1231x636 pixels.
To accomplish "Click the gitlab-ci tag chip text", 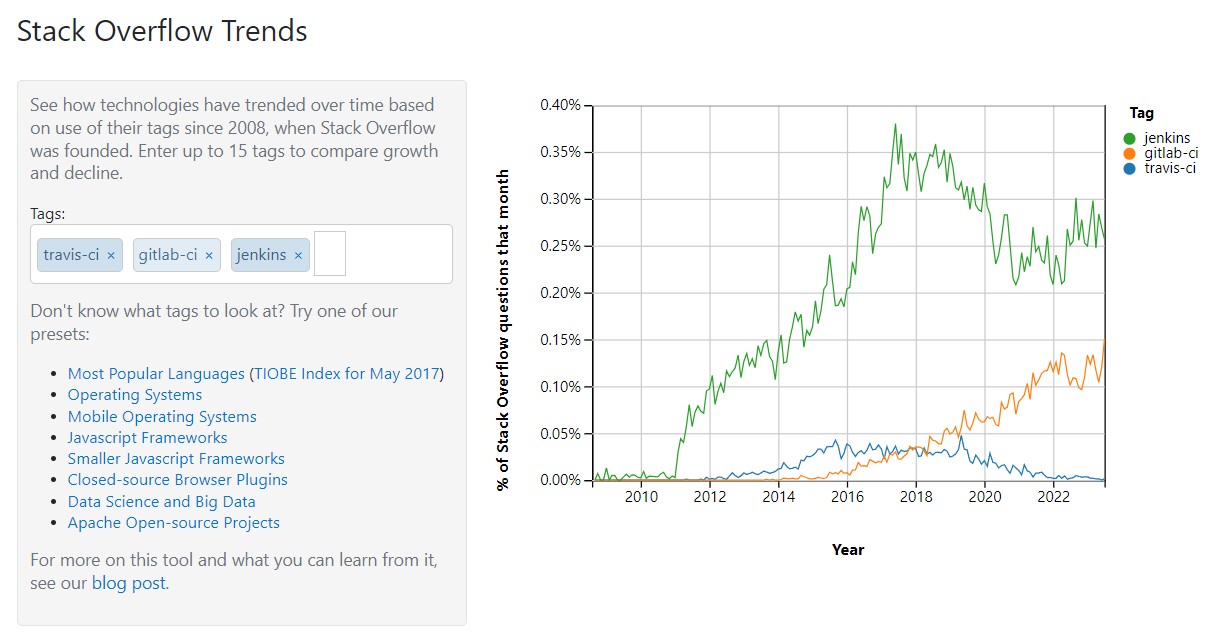I will click(168, 255).
